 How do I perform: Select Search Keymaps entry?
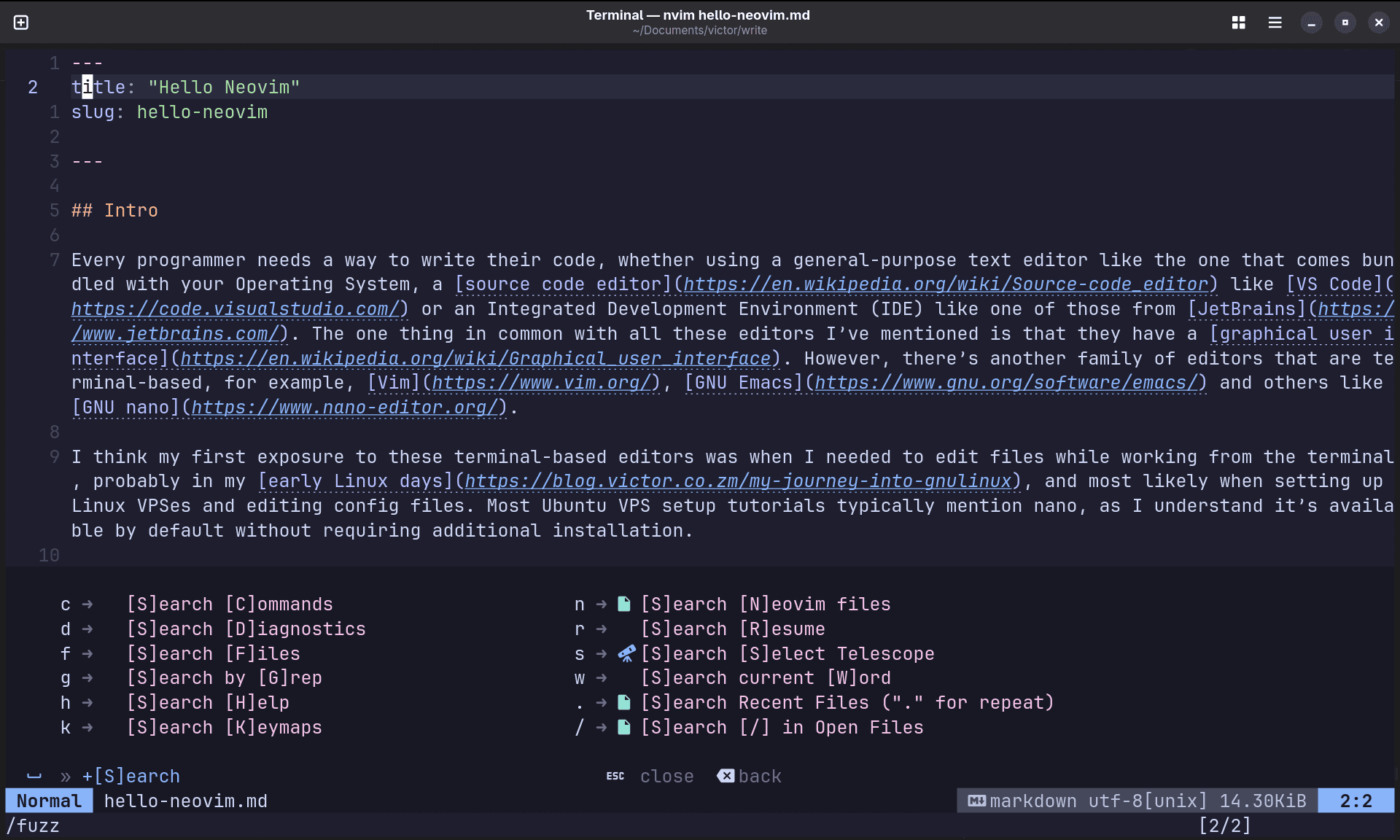(223, 727)
